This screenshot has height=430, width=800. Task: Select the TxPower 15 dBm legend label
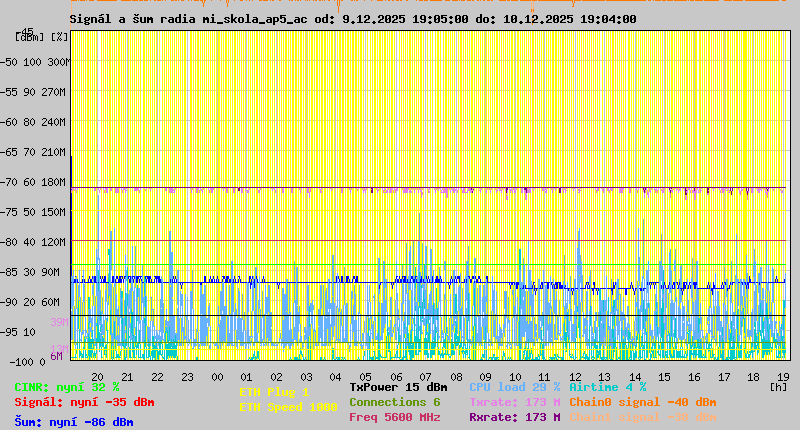pos(398,387)
